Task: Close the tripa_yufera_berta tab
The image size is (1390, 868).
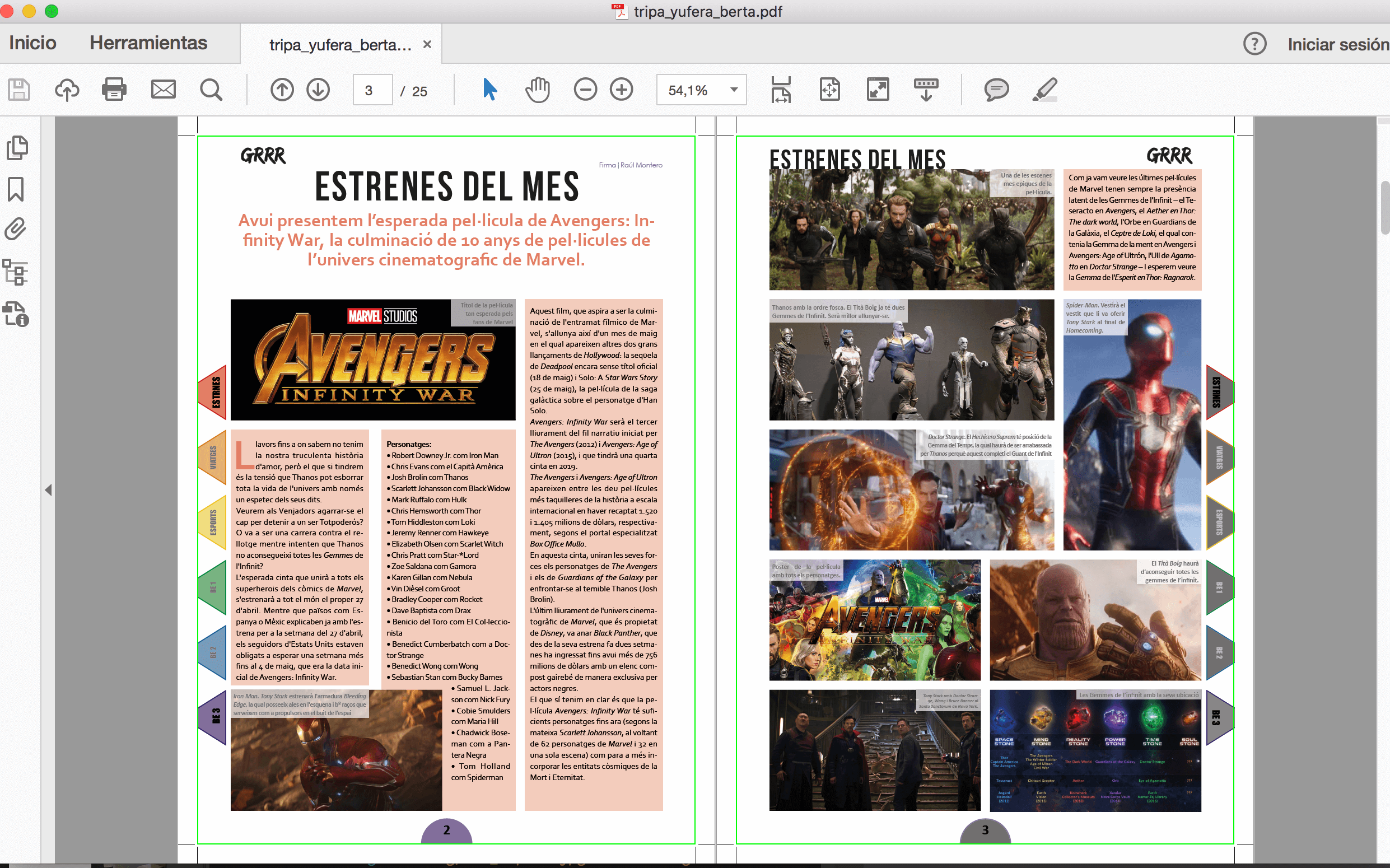Action: click(x=427, y=44)
